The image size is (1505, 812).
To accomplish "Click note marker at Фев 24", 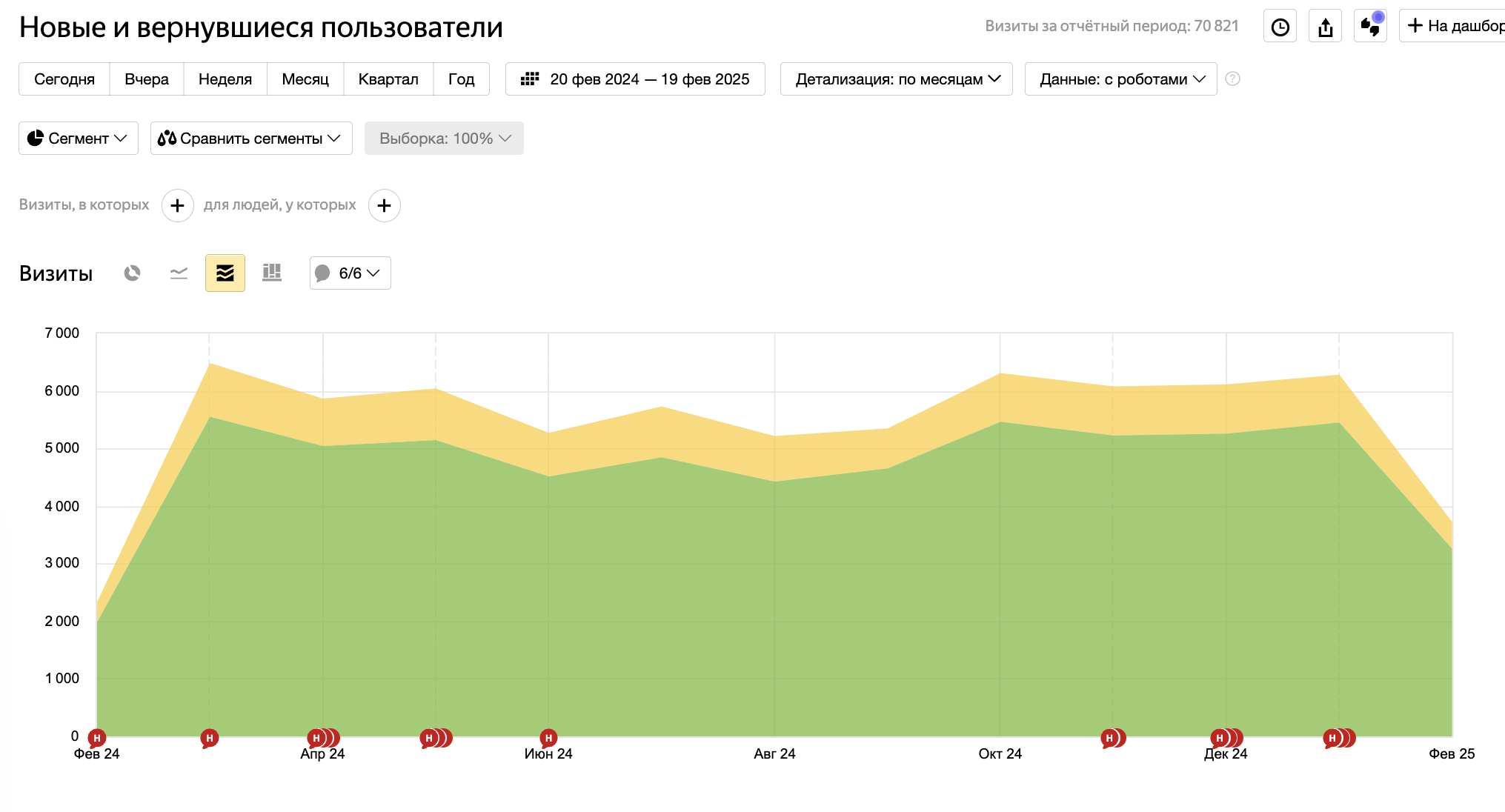I will click(x=96, y=739).
